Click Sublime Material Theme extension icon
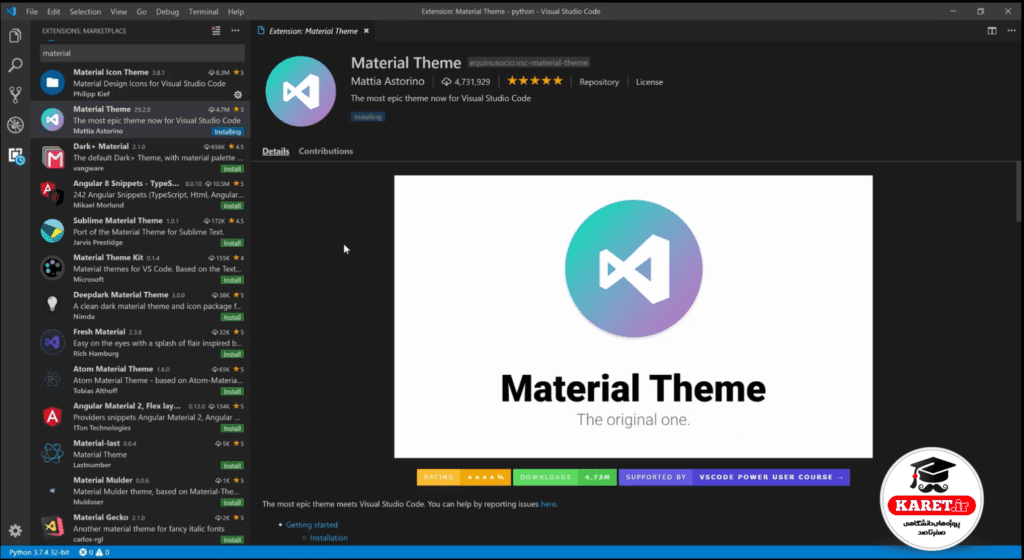 (x=52, y=231)
